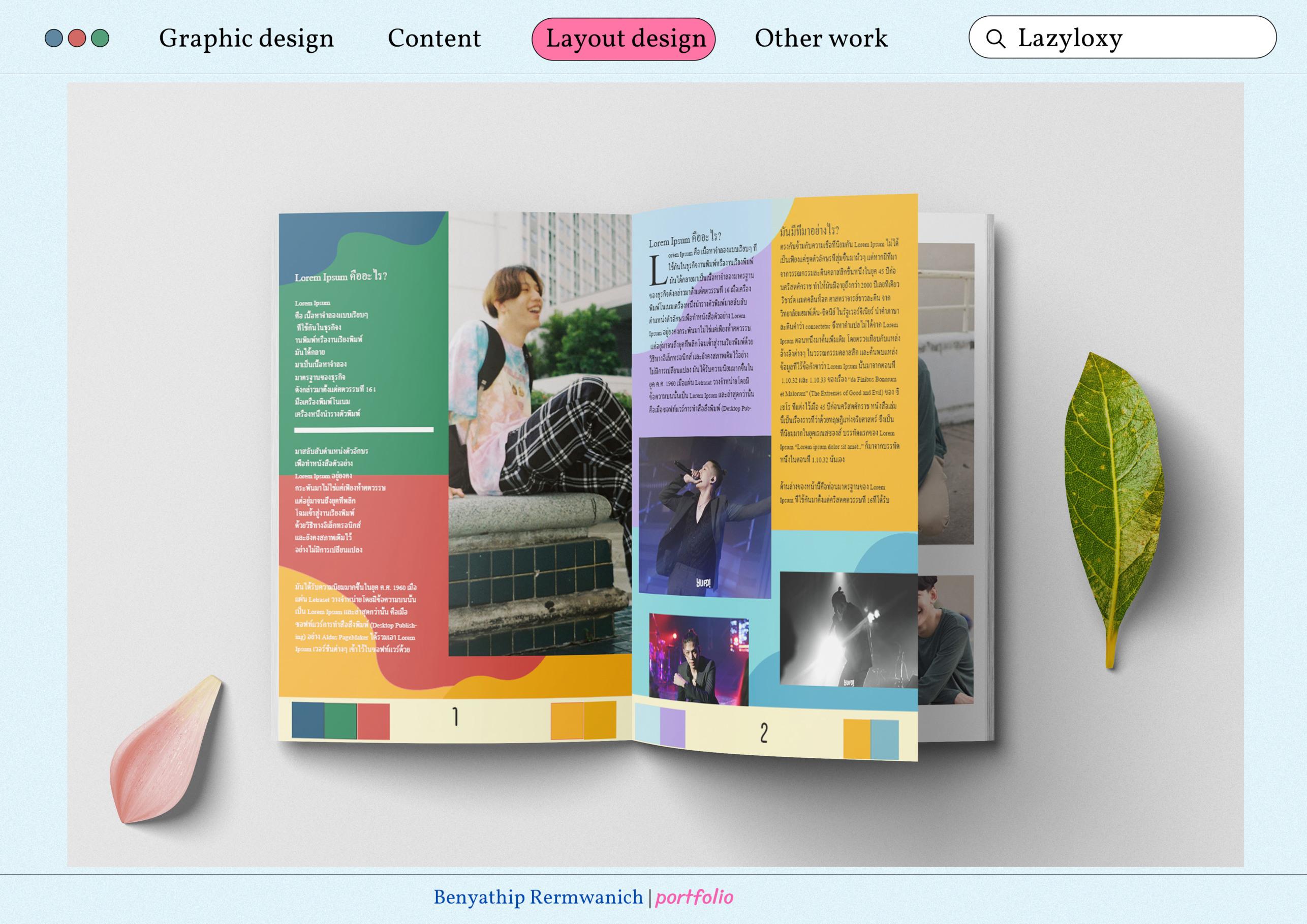Click the magnifier search icon

point(995,38)
